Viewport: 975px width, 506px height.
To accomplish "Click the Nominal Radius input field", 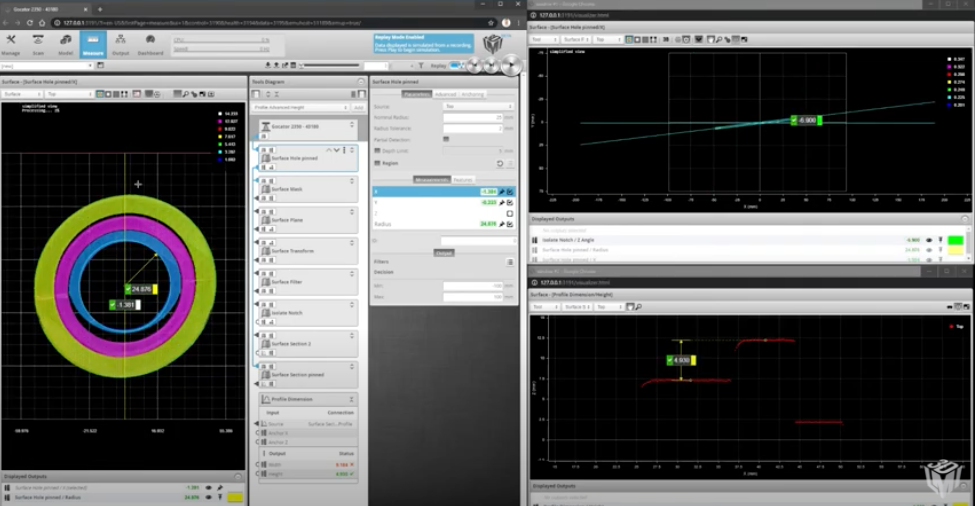I will (x=472, y=116).
